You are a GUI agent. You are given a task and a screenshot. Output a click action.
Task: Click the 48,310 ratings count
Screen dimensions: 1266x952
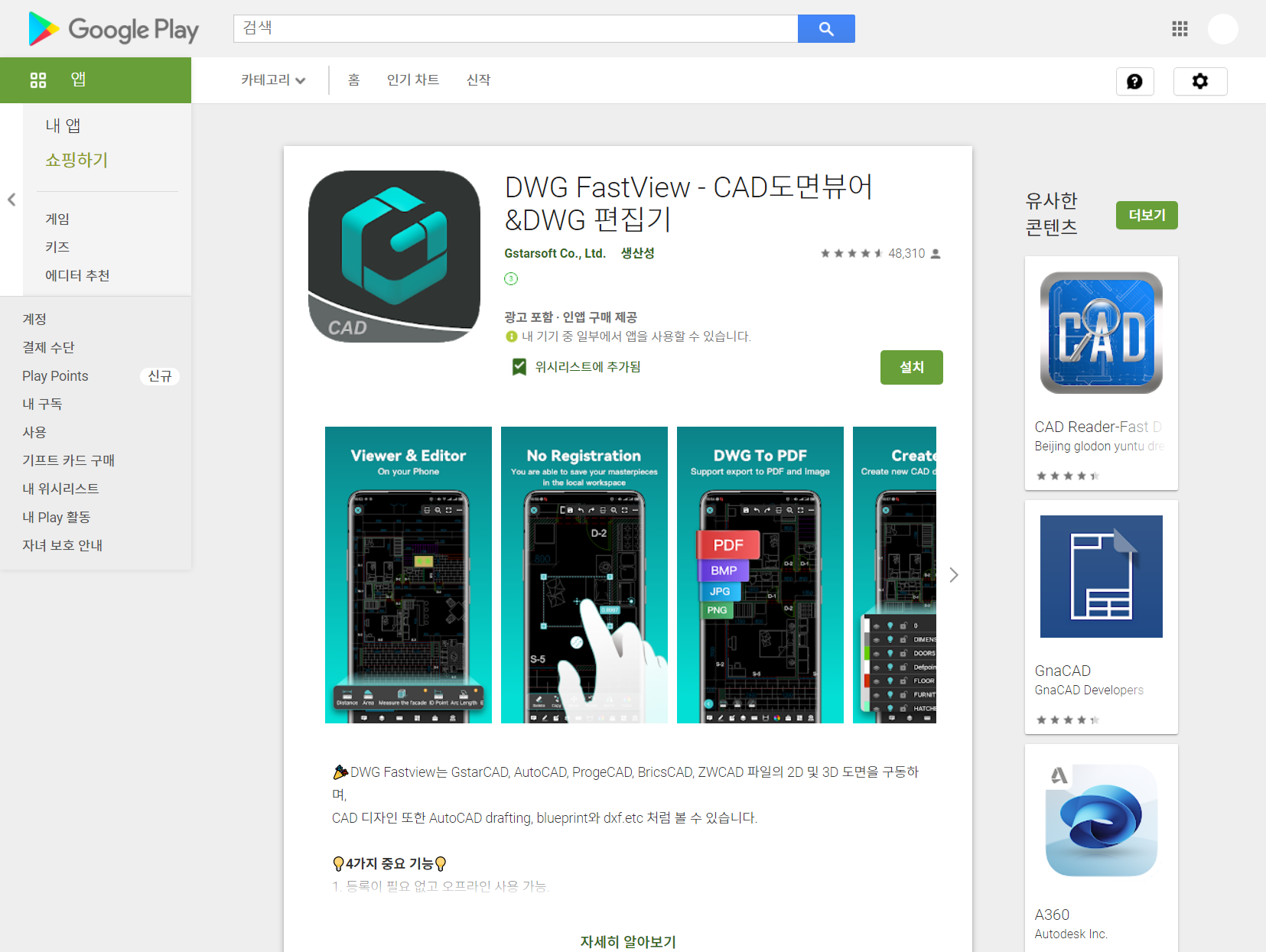click(x=906, y=253)
